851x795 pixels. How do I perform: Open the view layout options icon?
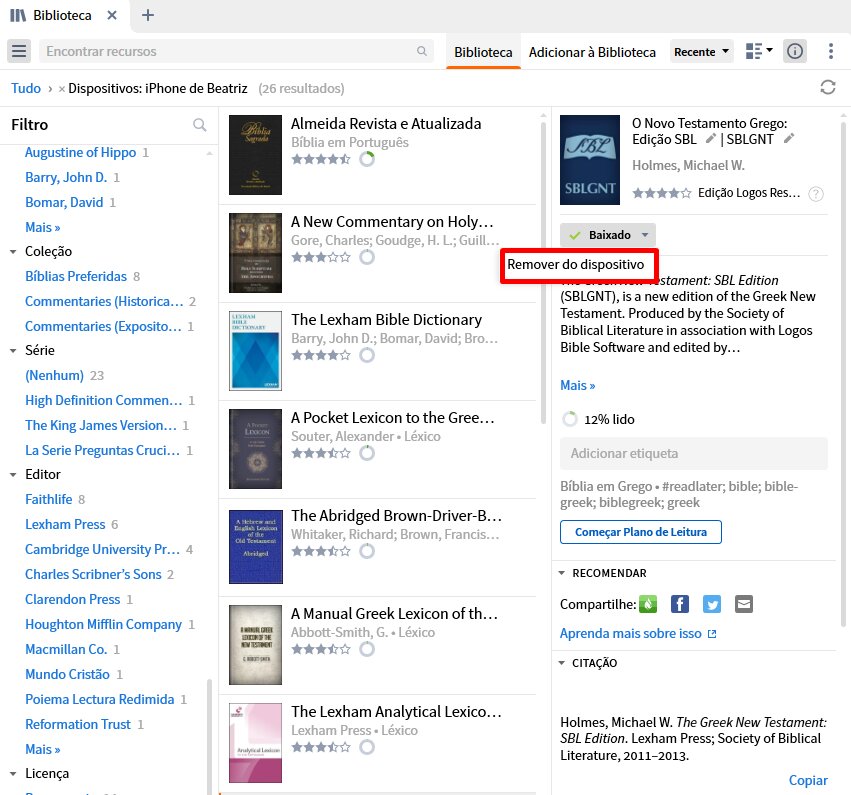(x=759, y=51)
